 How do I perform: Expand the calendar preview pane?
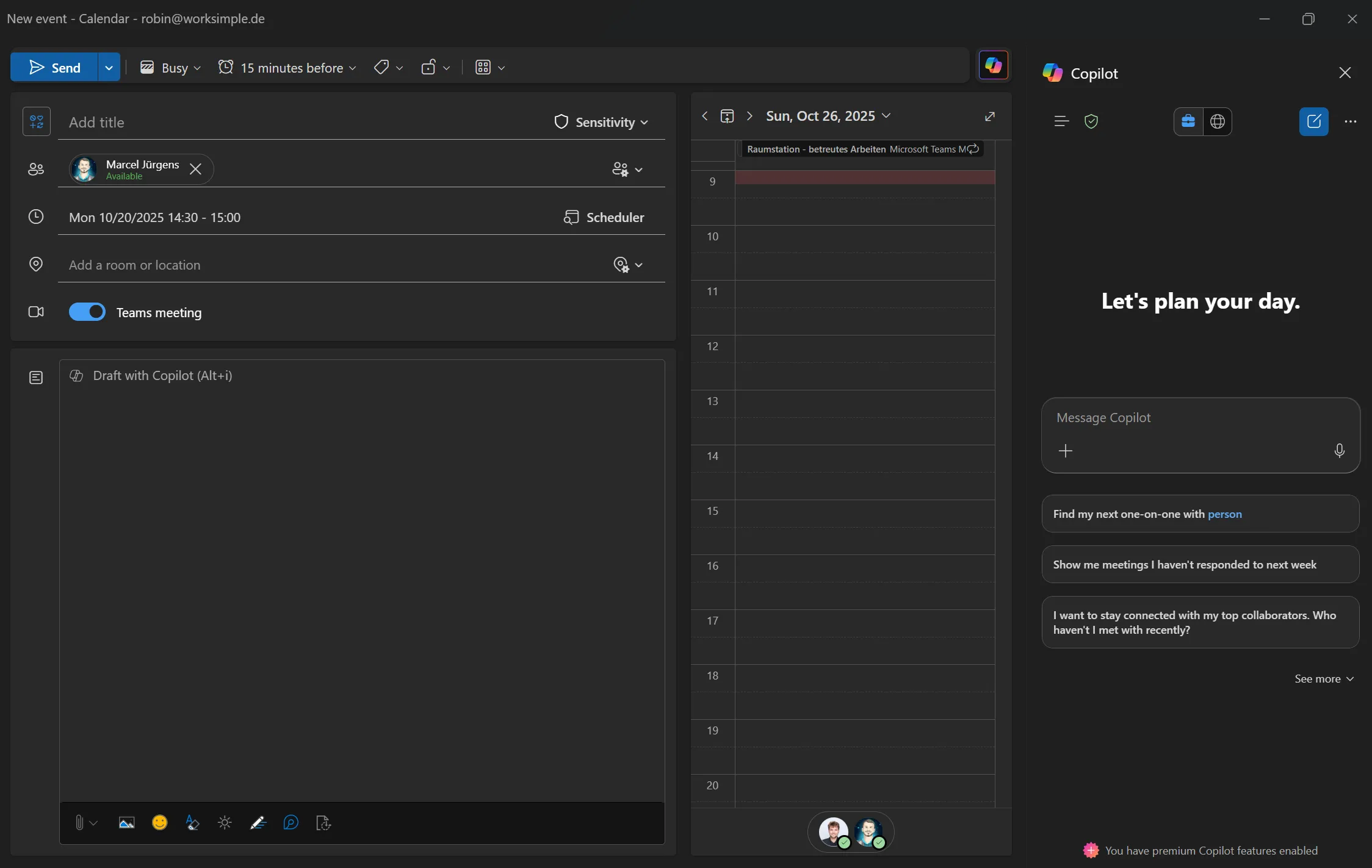click(990, 117)
